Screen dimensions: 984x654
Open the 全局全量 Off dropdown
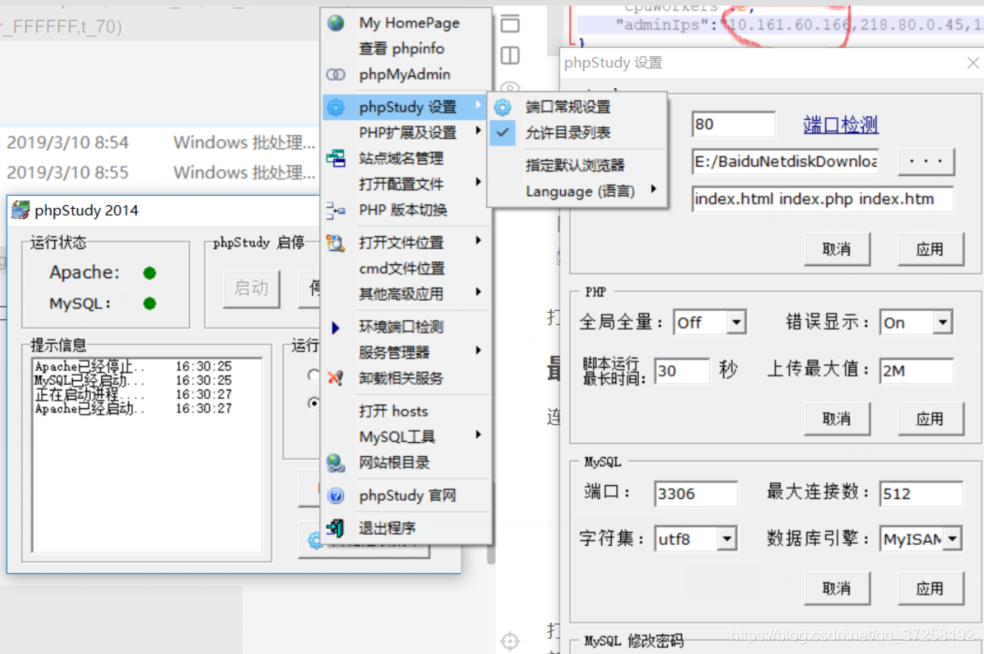pyautogui.click(x=736, y=323)
